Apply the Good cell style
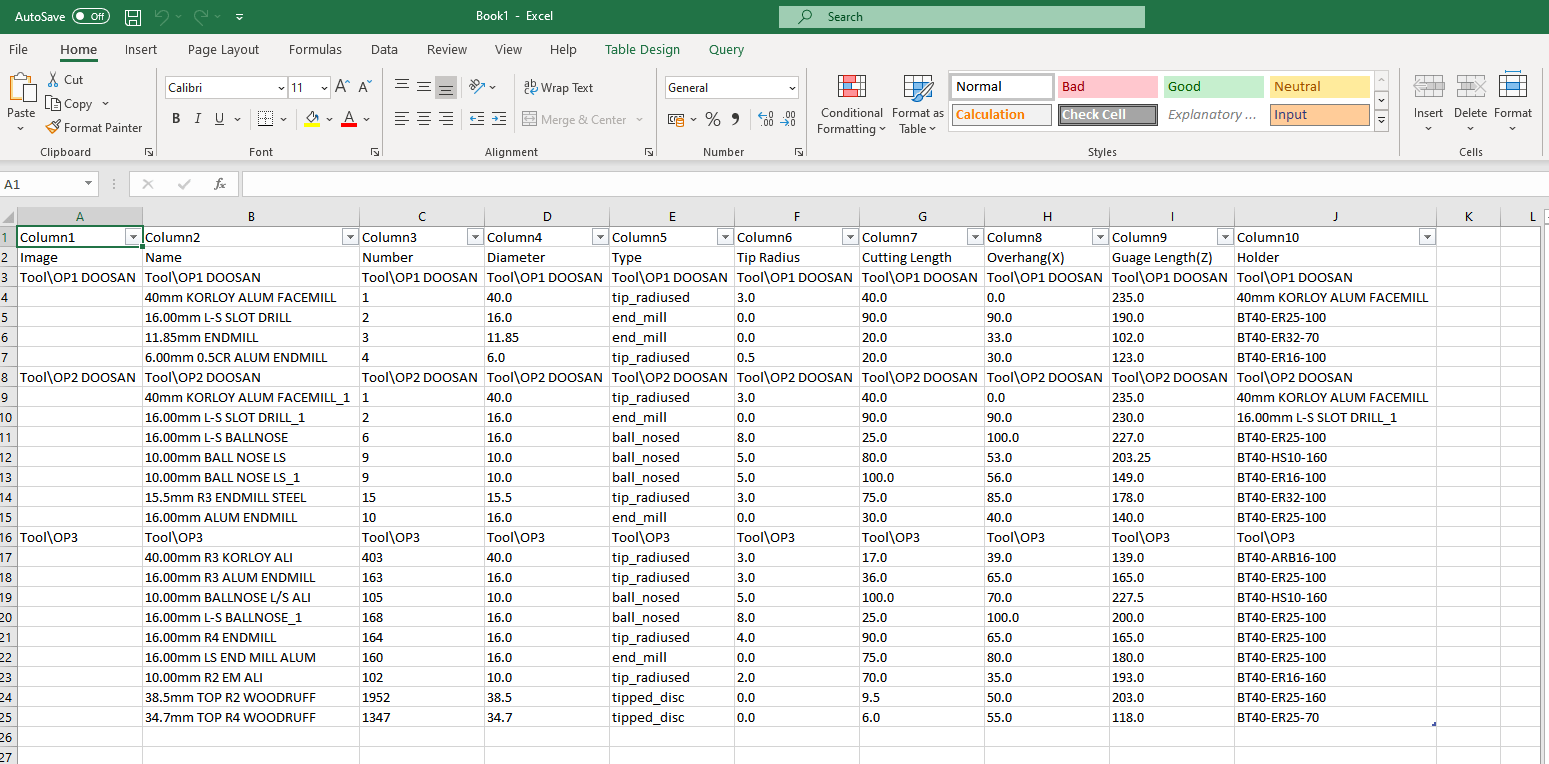Image resolution: width=1549 pixels, height=764 pixels. [1213, 87]
